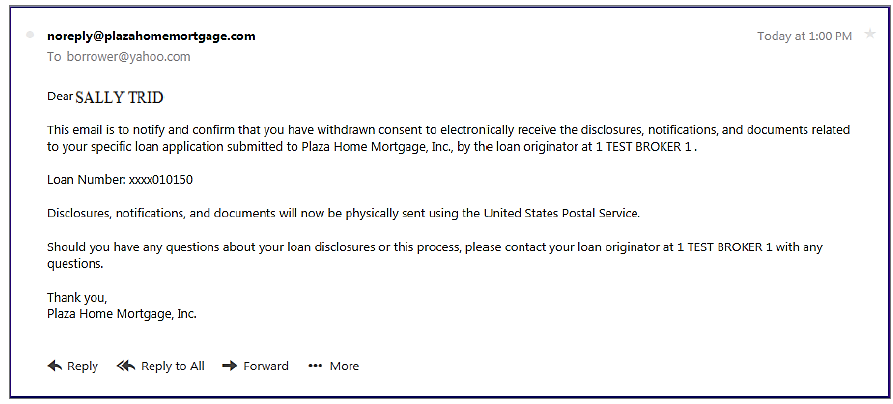Click the Today at 1:00 PM timestamp
The width and height of the screenshot is (893, 404).
(x=804, y=36)
